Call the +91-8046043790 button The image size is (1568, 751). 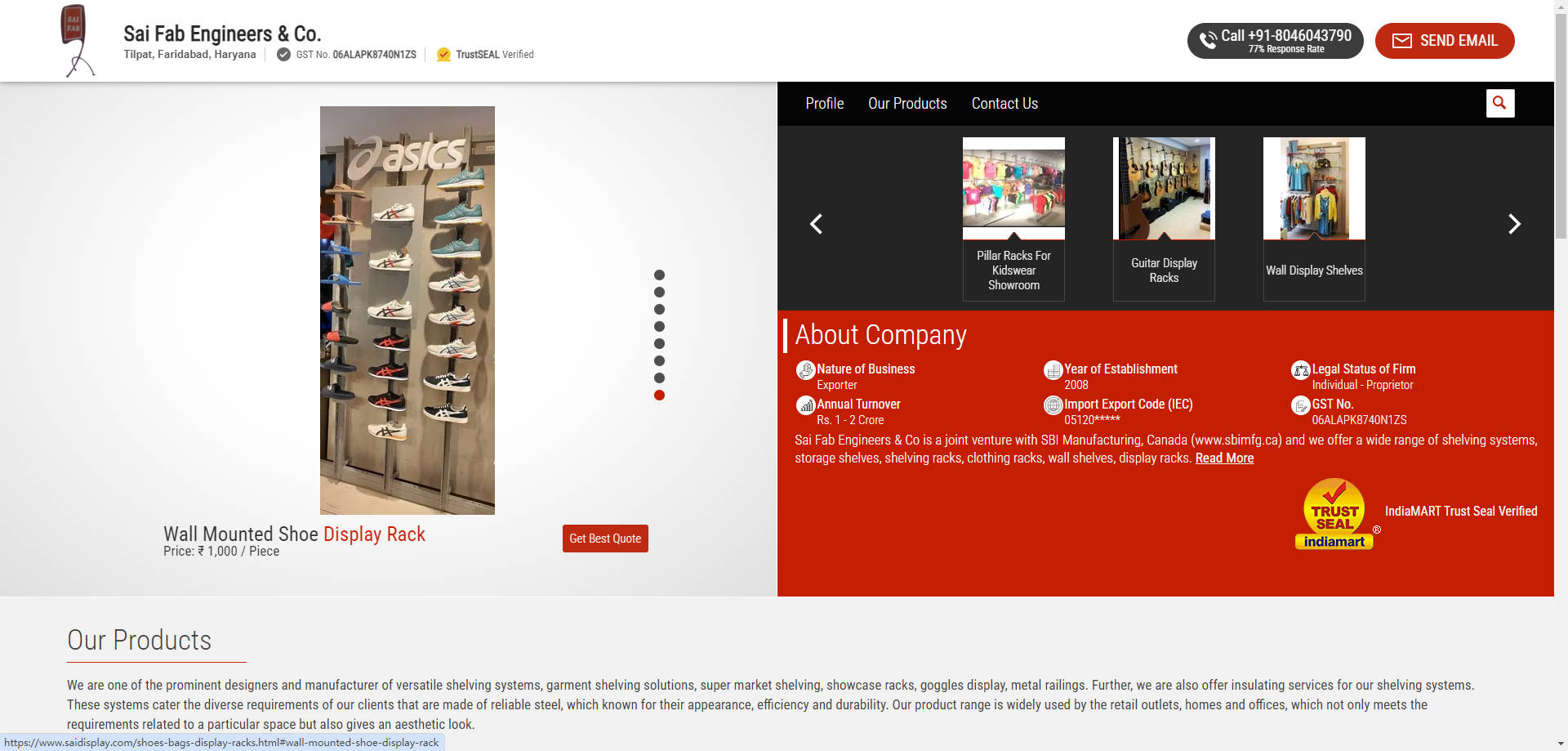click(1275, 41)
